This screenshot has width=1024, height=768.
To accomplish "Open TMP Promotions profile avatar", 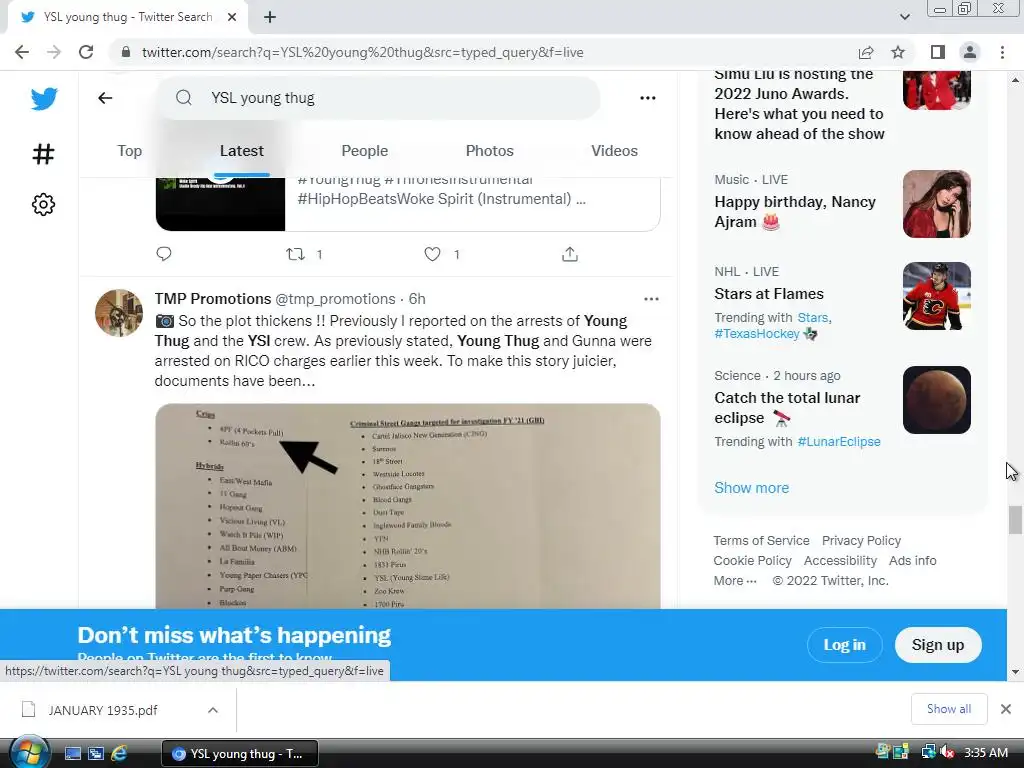I will [119, 313].
